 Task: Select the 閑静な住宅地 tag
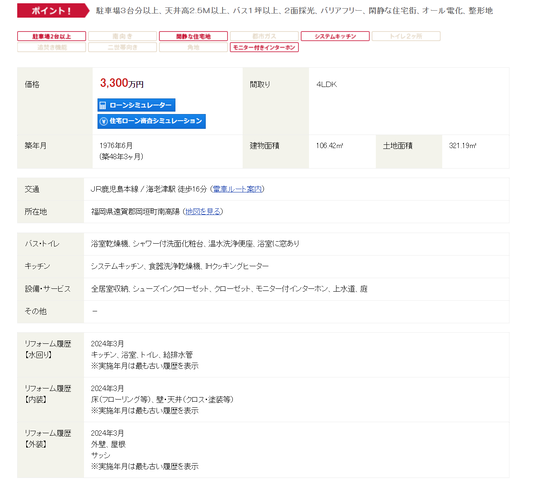coord(193,36)
